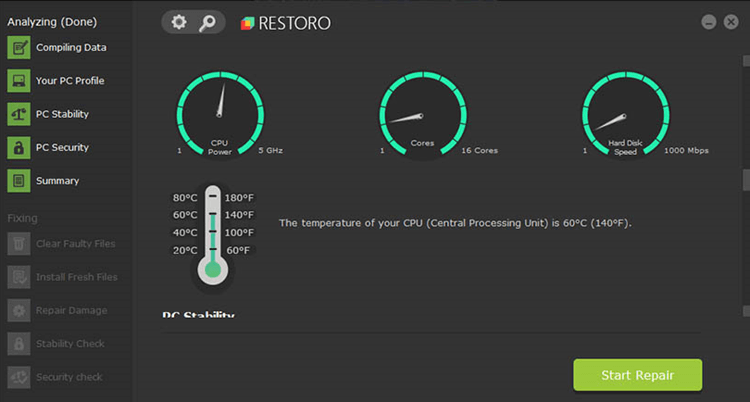This screenshot has width=750, height=402.
Task: Select the PC Security padlock icon
Action: pos(19,147)
